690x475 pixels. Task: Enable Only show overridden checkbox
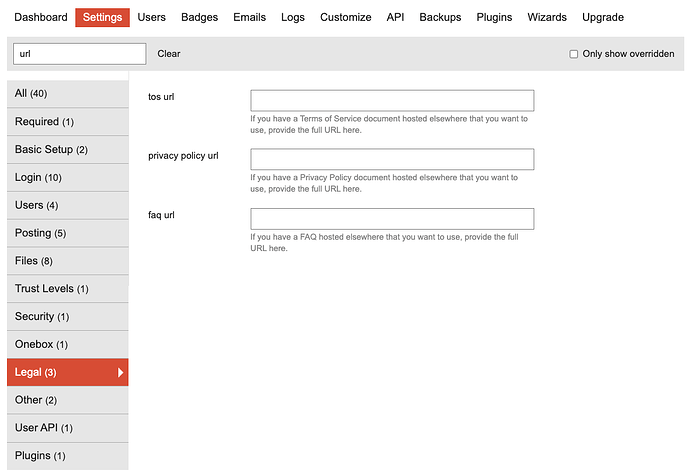tap(573, 54)
